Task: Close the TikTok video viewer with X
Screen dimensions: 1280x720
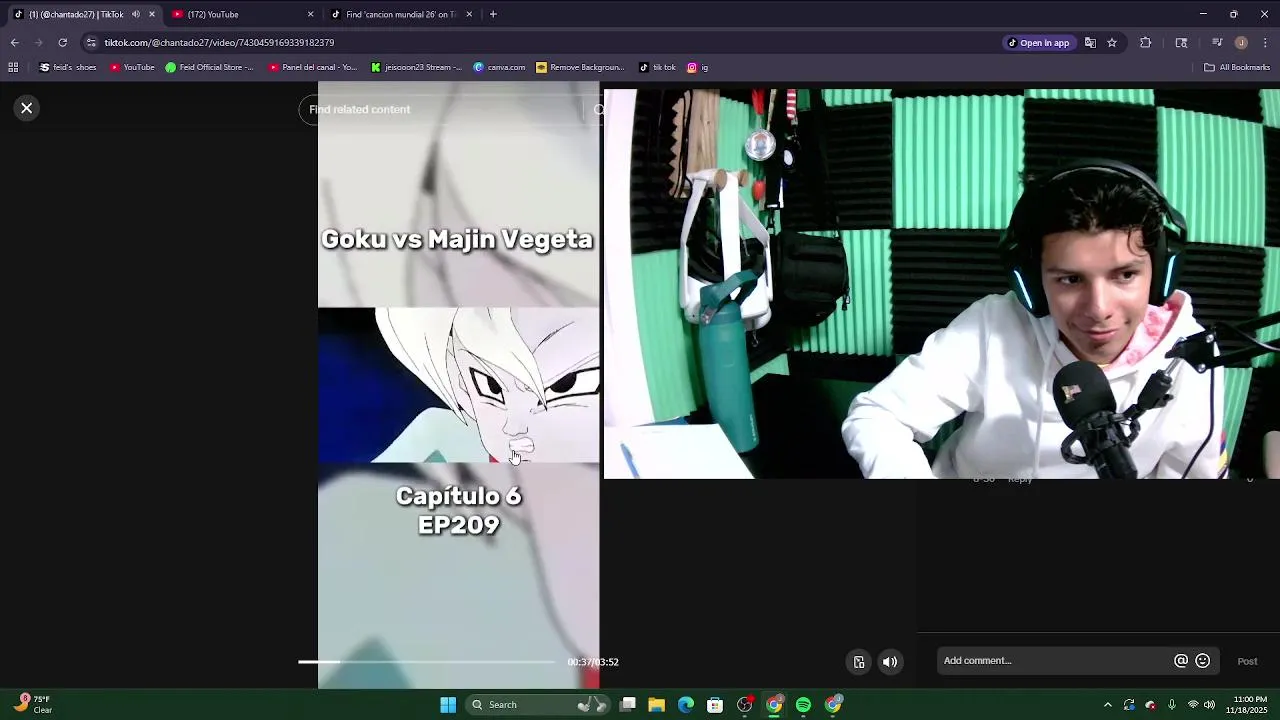Action: [27, 108]
